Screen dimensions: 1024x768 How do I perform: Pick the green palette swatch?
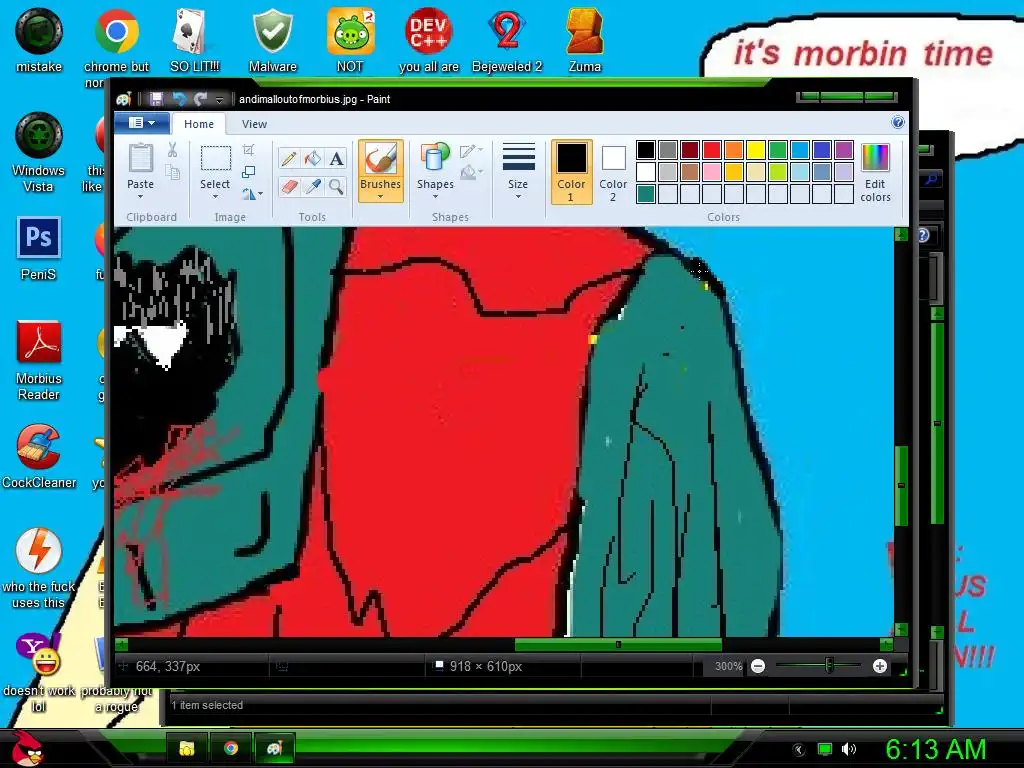coord(778,150)
